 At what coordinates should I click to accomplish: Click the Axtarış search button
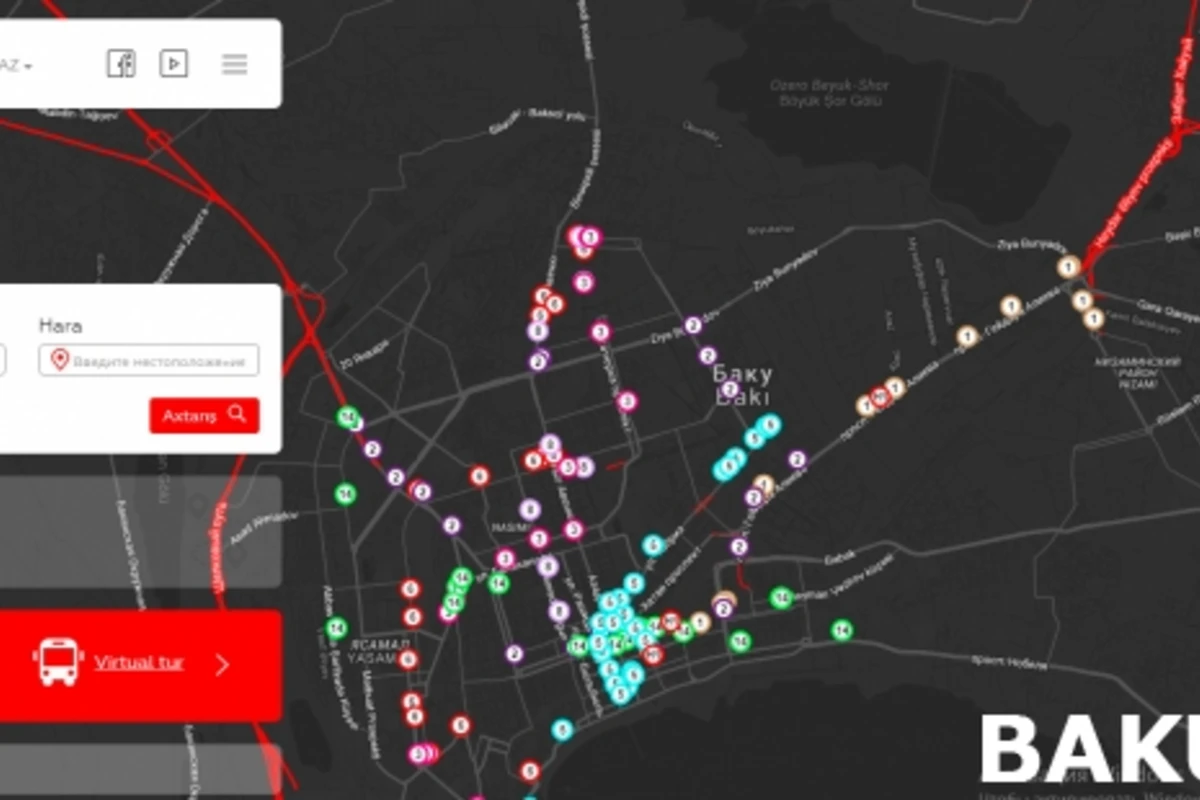pyautogui.click(x=204, y=415)
